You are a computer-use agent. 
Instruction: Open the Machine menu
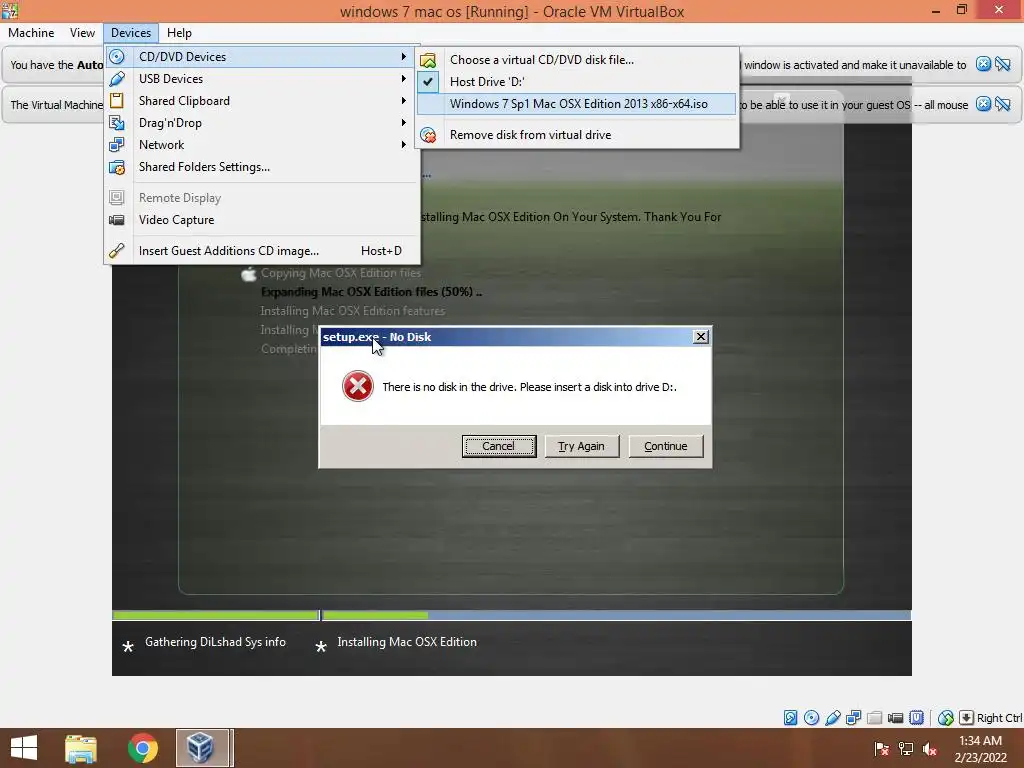pyautogui.click(x=31, y=33)
